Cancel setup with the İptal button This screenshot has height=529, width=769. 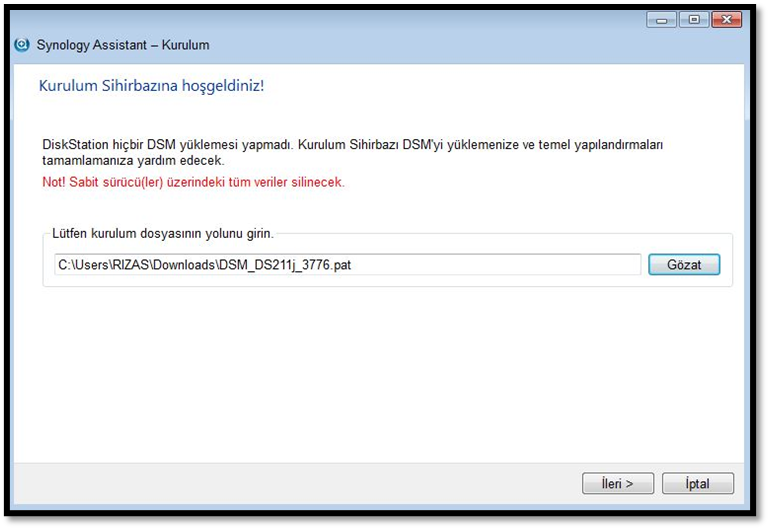697,484
